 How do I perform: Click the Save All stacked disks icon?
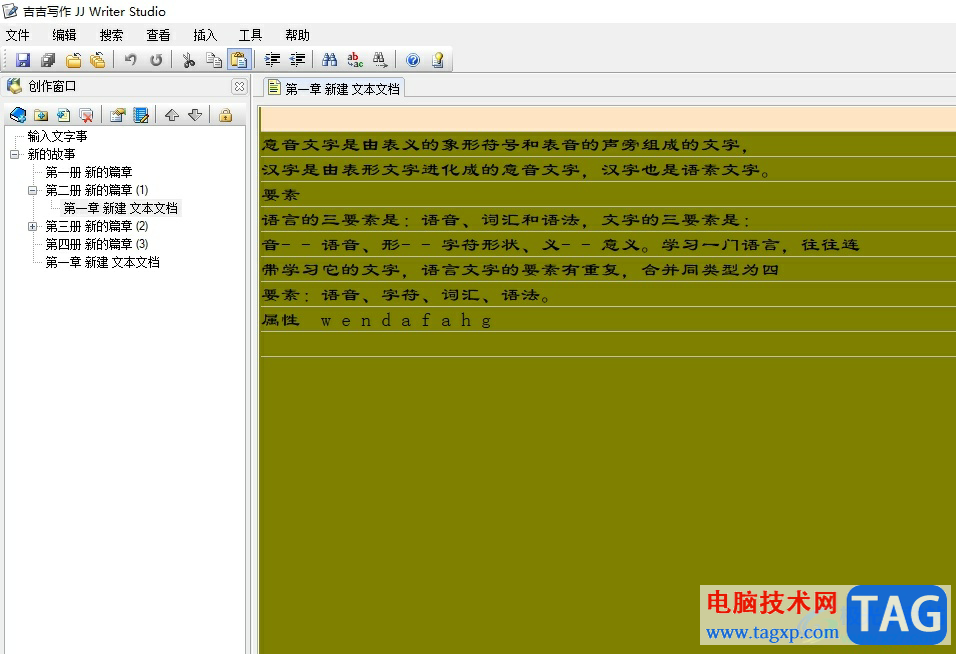pyautogui.click(x=48, y=60)
